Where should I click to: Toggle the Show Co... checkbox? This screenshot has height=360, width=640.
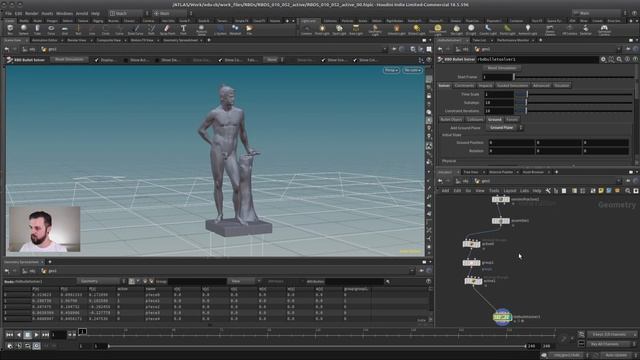click(x=220, y=60)
